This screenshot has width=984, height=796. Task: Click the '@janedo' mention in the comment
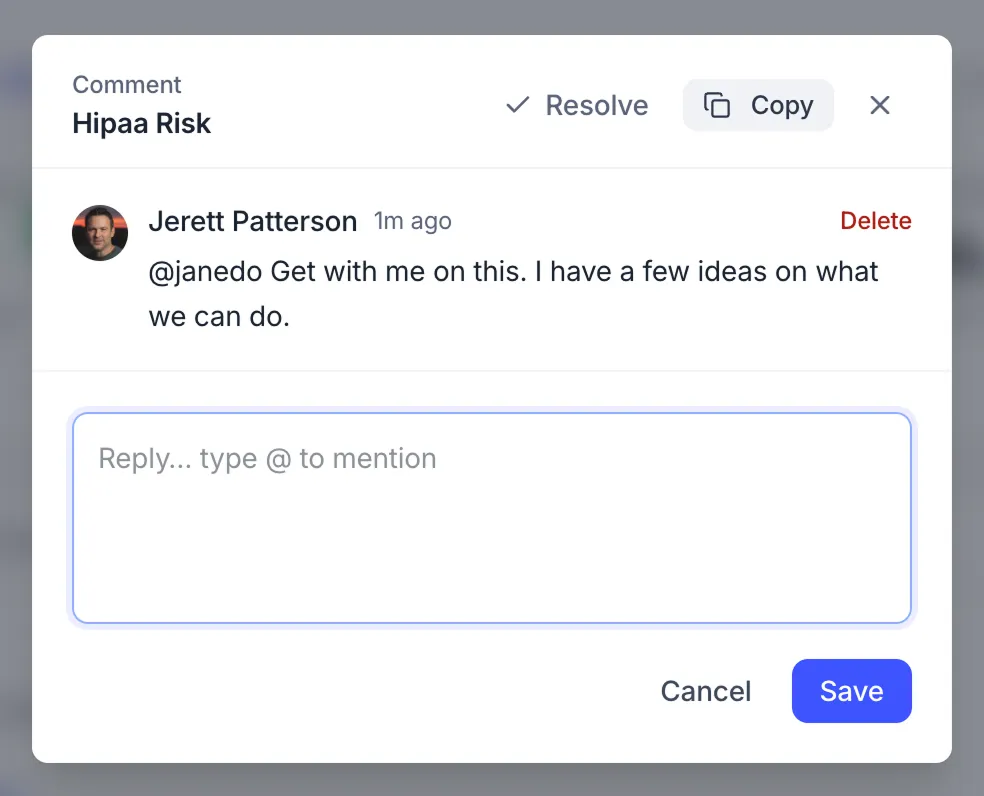[205, 272]
